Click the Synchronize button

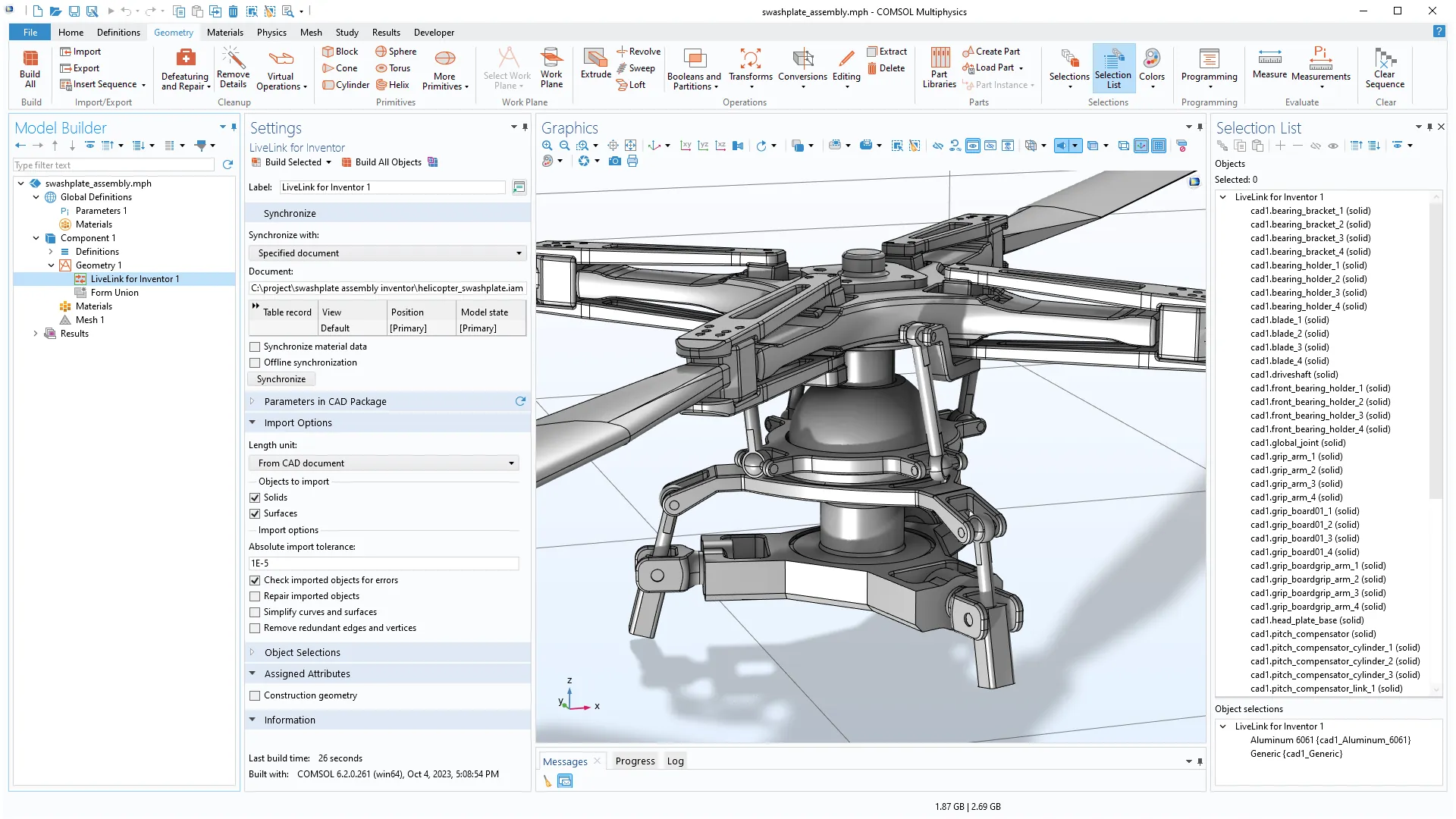281,379
